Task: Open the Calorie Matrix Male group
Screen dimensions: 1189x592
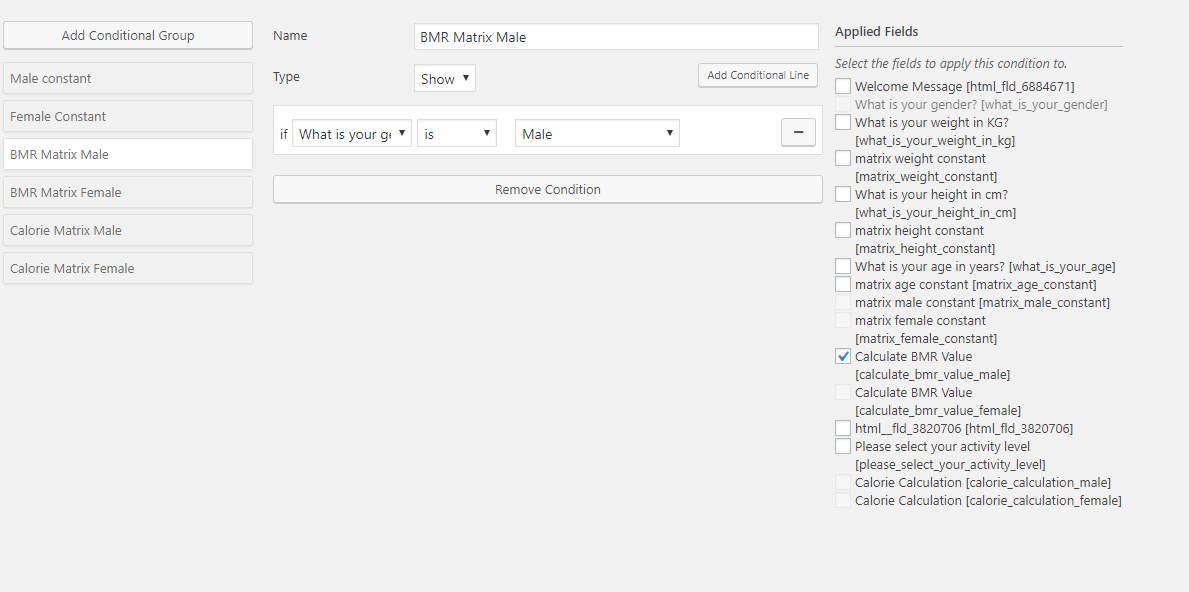Action: [127, 230]
